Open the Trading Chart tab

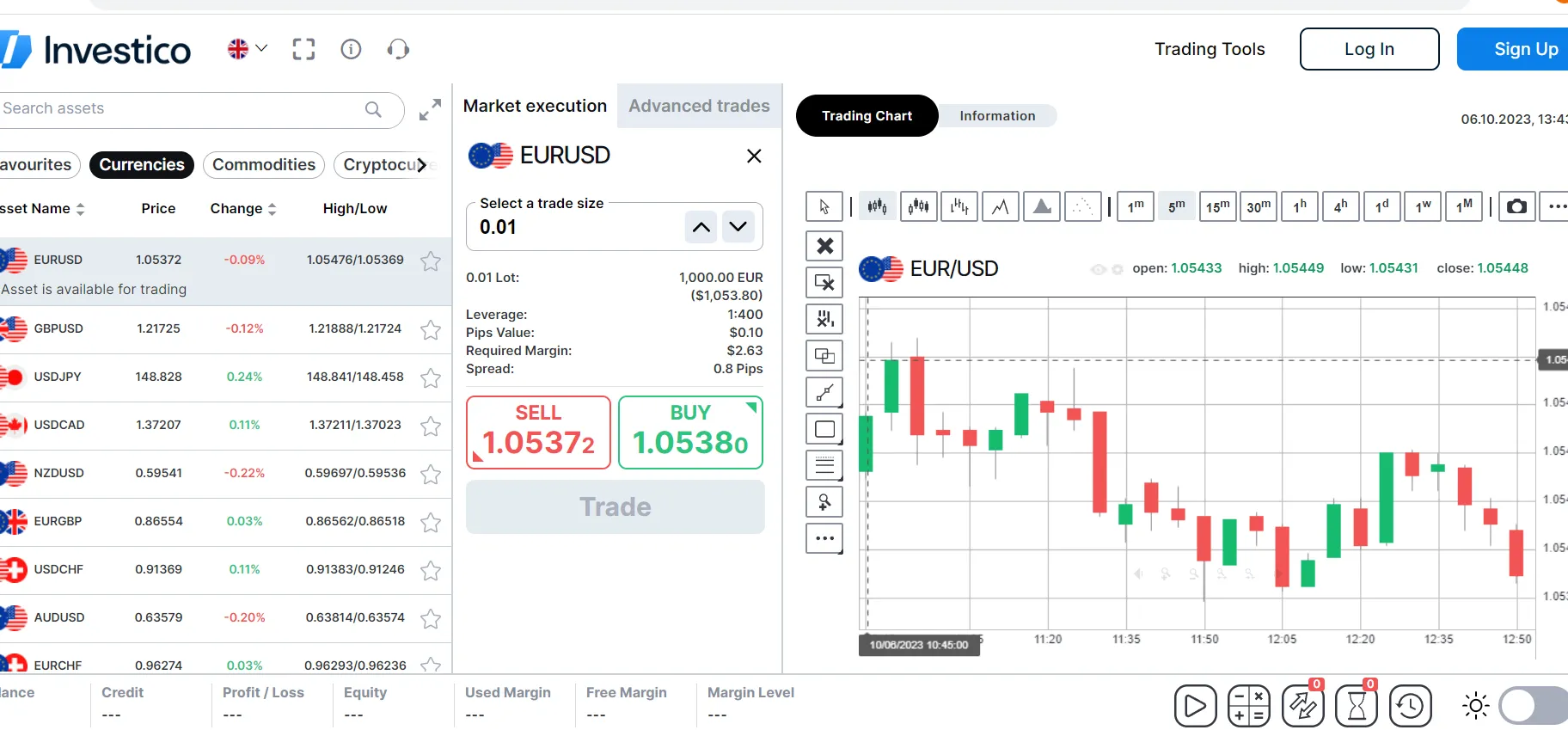point(867,116)
